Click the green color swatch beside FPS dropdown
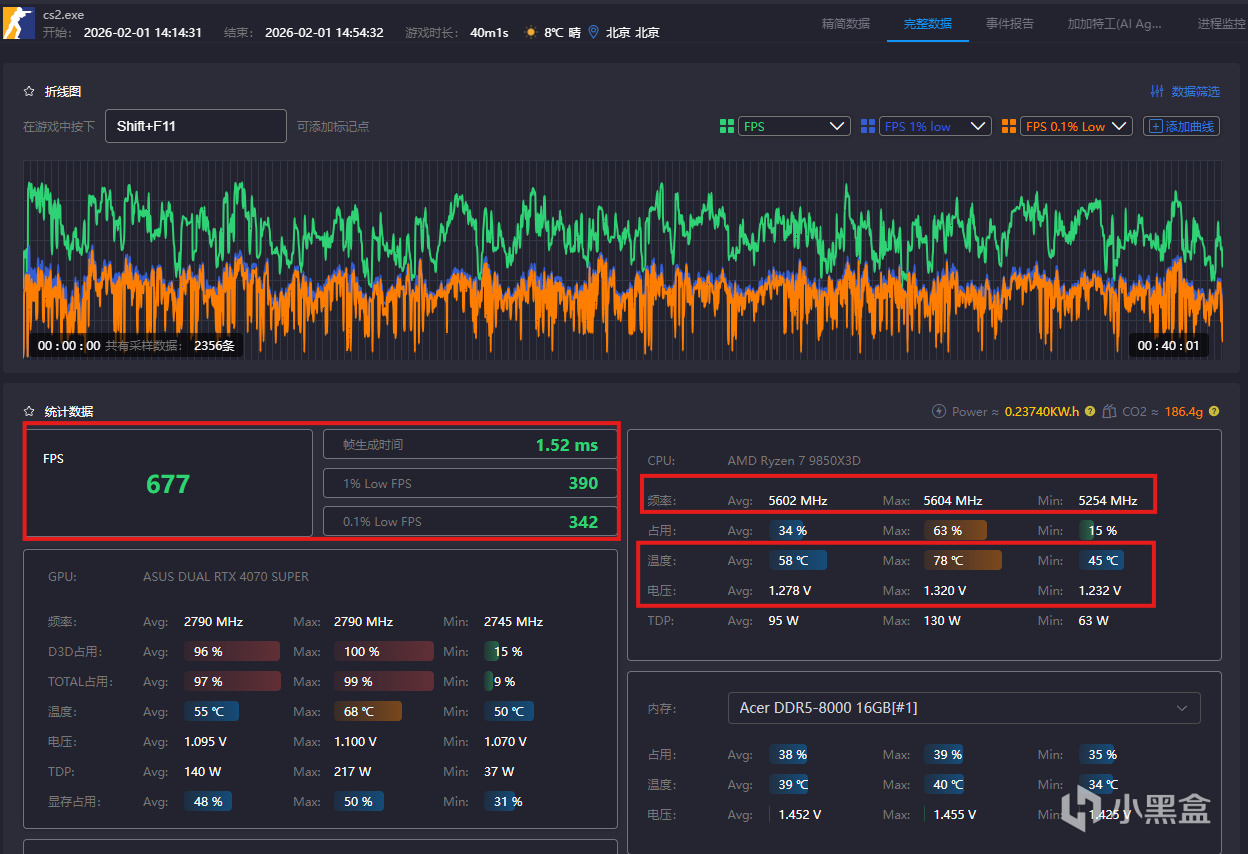This screenshot has height=854, width=1248. click(727, 126)
